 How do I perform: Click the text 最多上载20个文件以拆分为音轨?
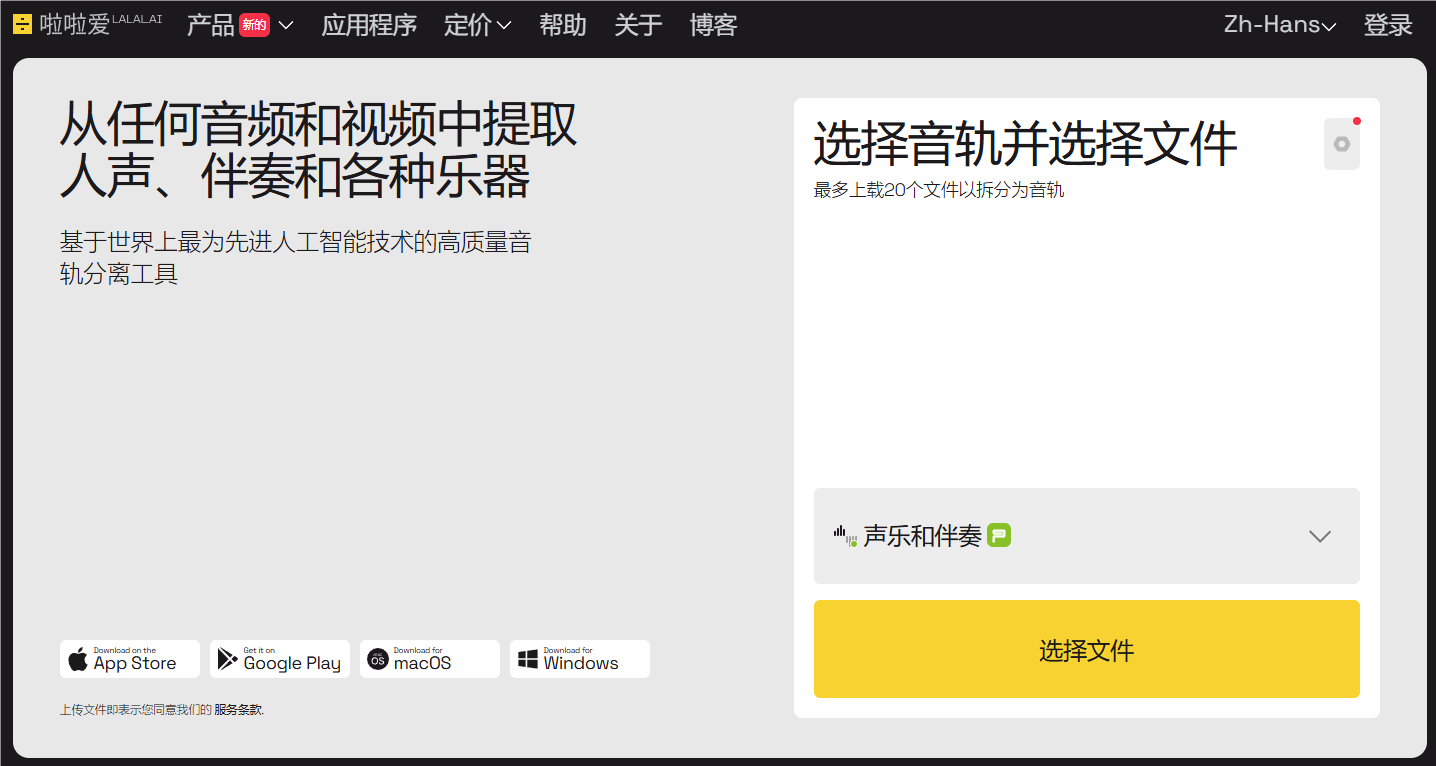[939, 190]
